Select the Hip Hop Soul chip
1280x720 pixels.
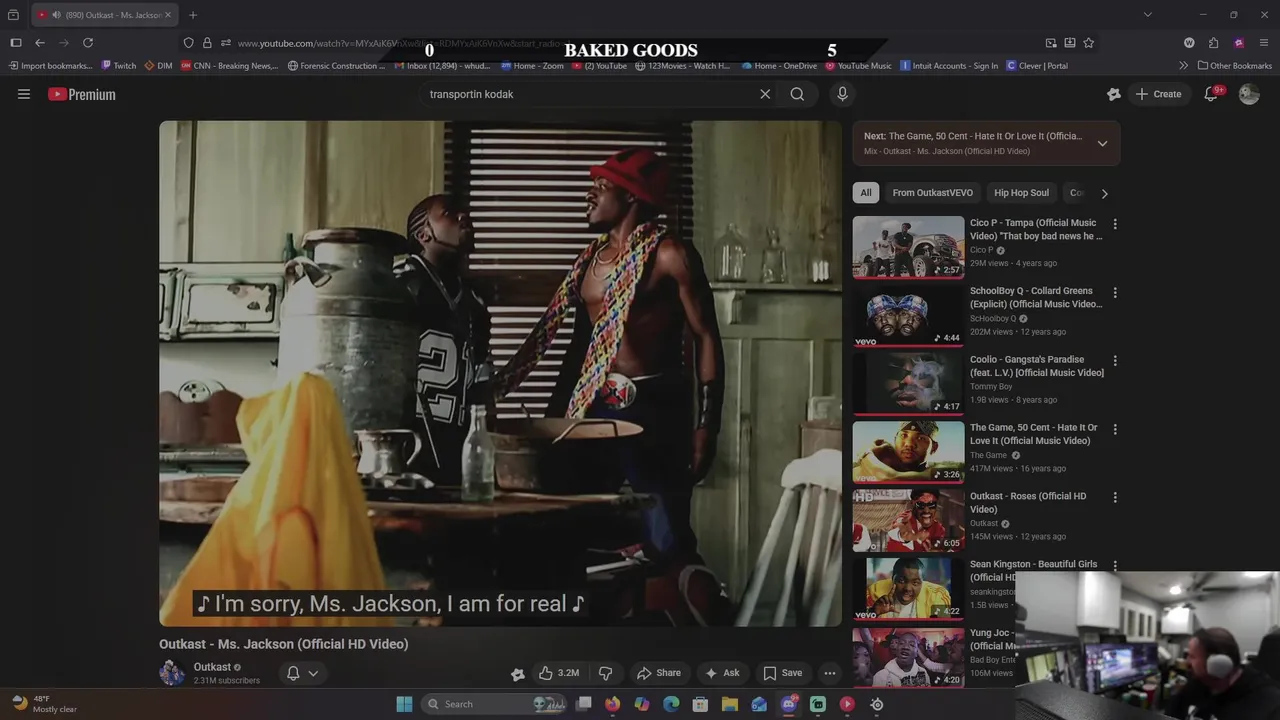(x=1021, y=193)
